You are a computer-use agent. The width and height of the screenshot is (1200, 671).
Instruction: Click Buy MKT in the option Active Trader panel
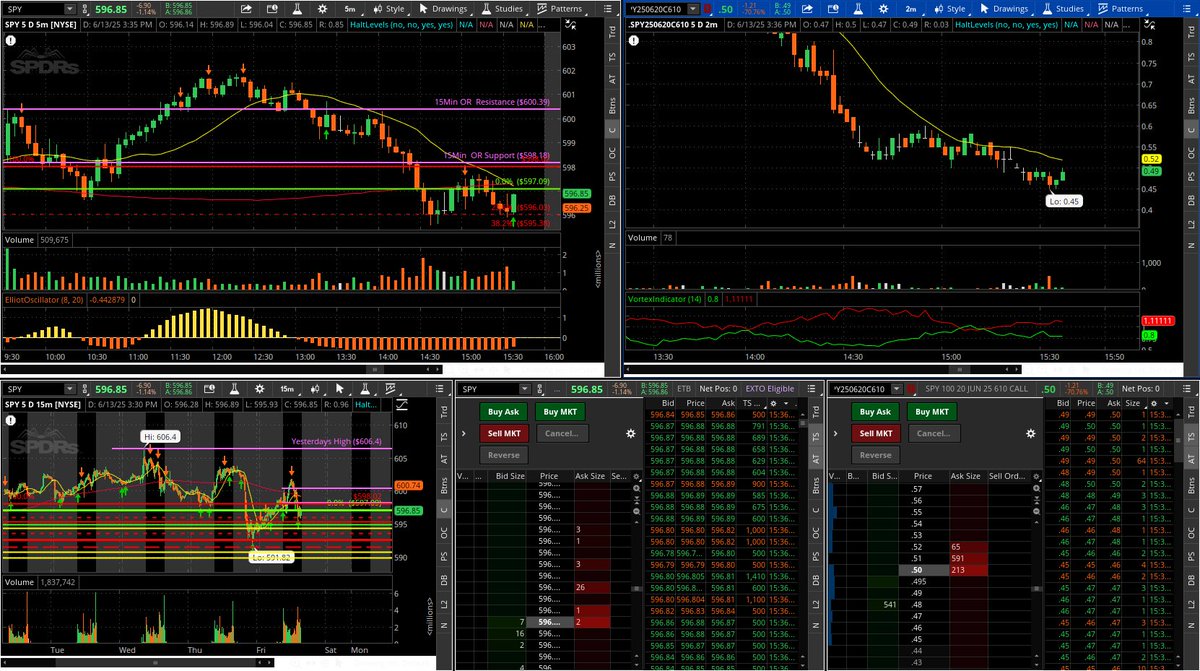point(932,412)
